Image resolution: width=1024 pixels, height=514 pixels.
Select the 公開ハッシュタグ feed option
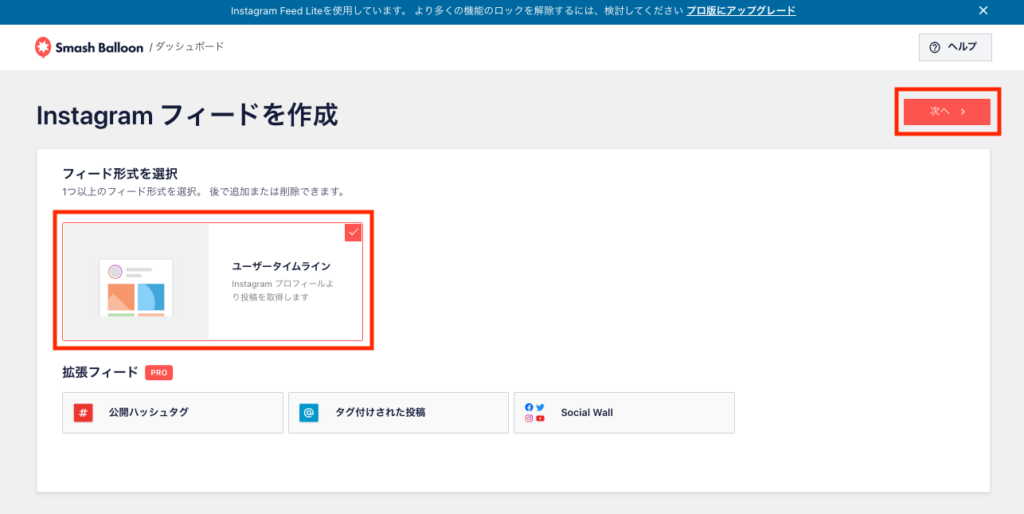(x=172, y=413)
